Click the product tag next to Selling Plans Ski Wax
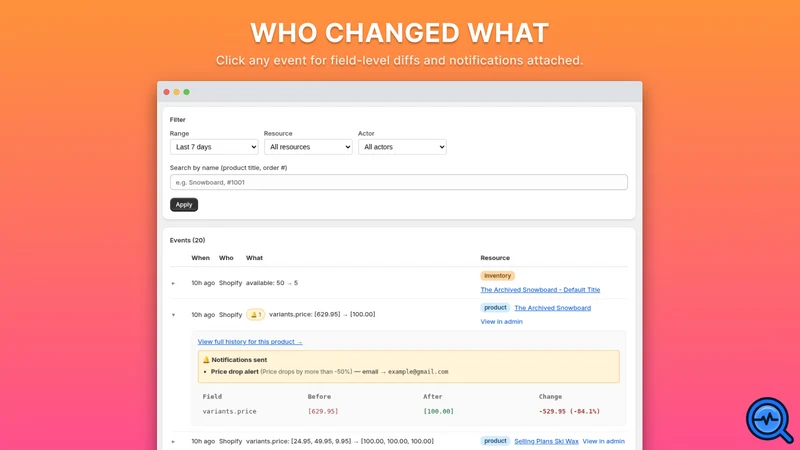Screen dimensions: 800x450 (495, 441)
